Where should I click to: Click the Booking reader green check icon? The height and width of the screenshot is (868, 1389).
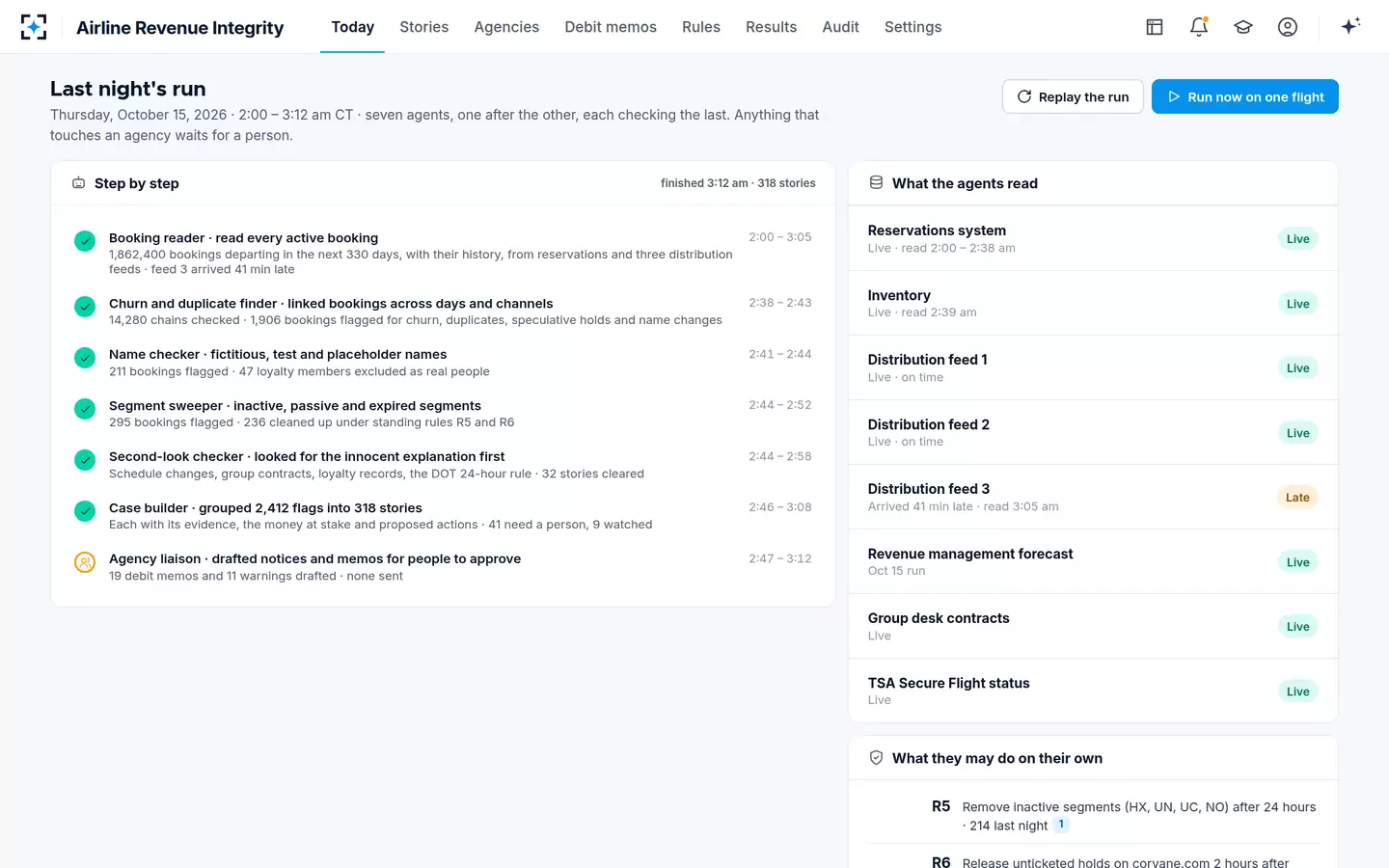pos(85,241)
